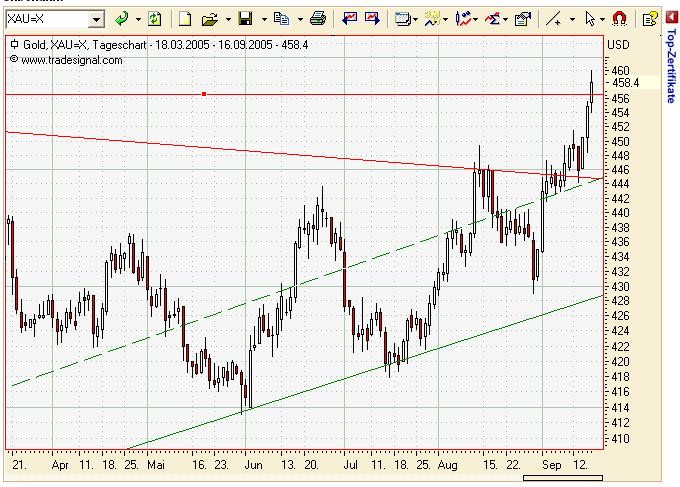680x487 pixels.
Task: Expand the drawing line tool dropdown arrow
Action: [x=572, y=20]
